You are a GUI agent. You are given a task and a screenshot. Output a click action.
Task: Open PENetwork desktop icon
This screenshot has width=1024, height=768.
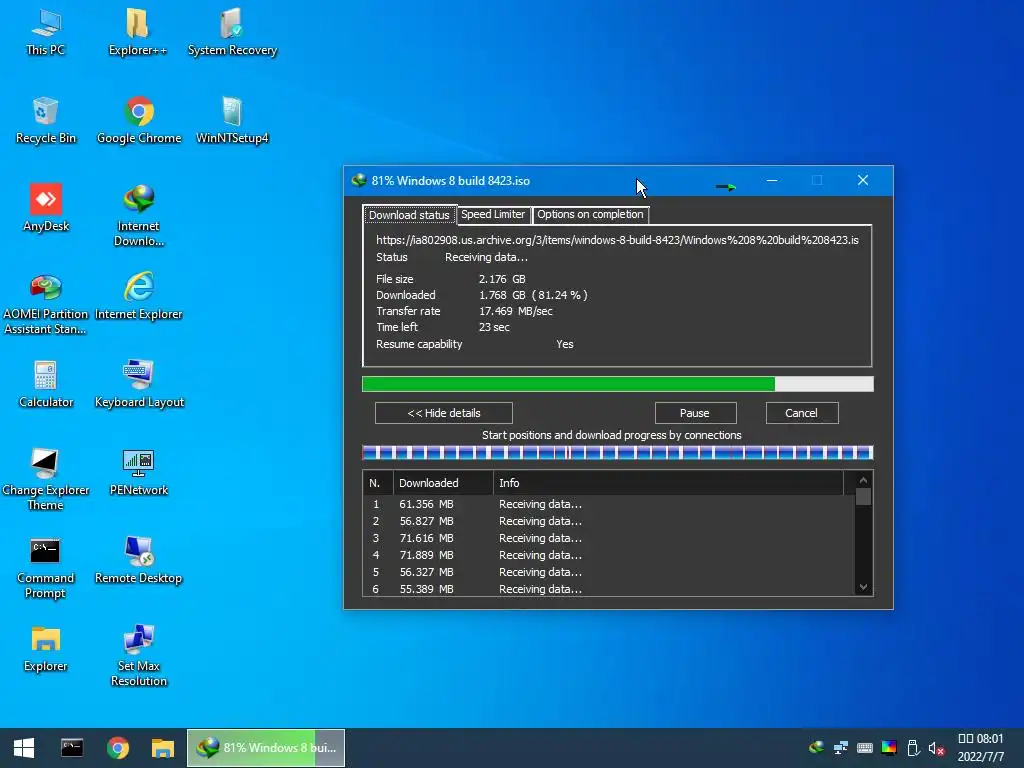138,473
